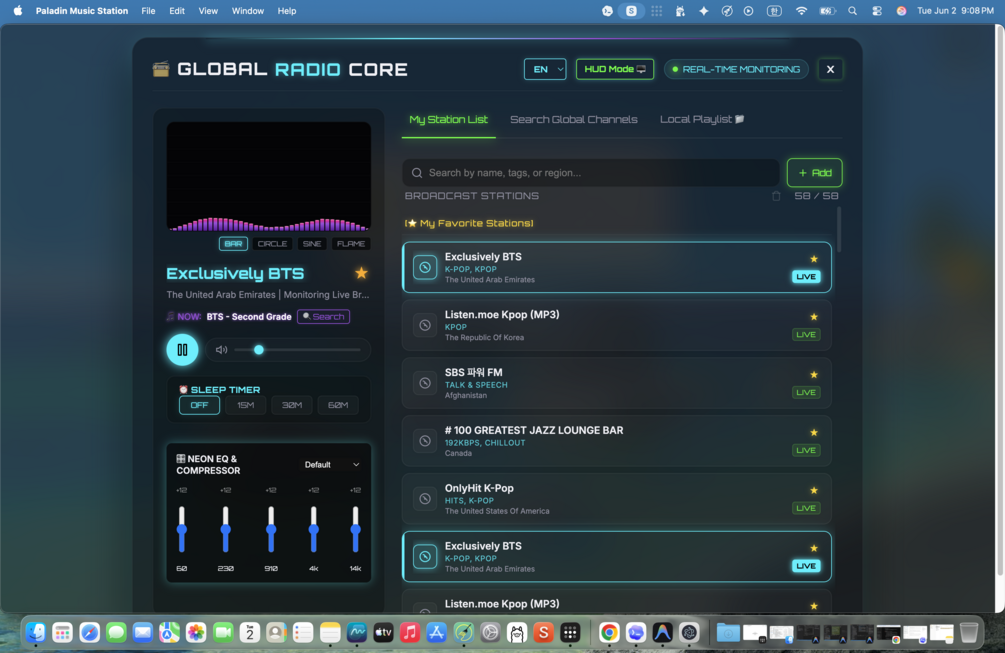Click play icon of first Exclusively BTS row

coord(424,267)
